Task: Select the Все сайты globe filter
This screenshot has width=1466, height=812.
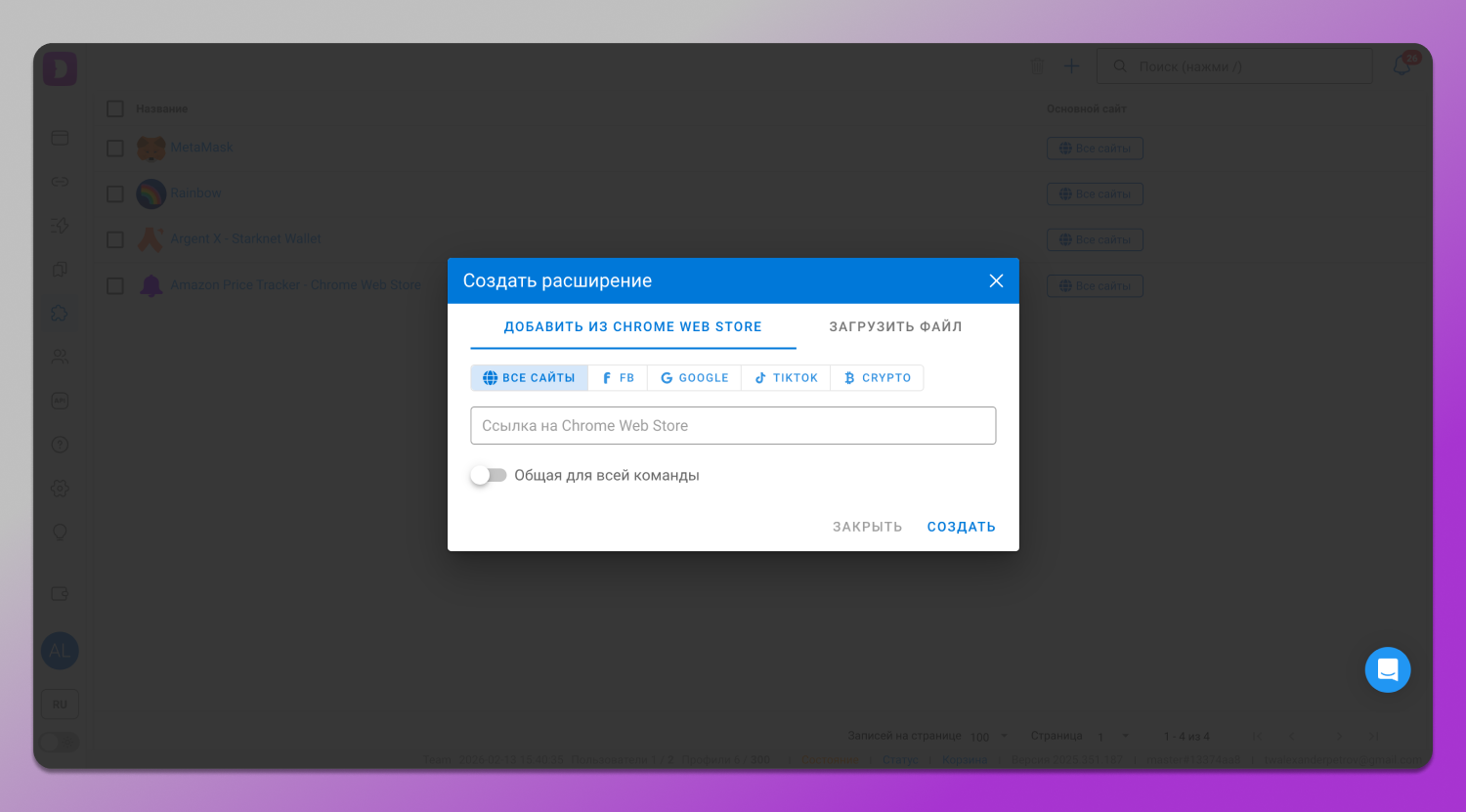Action: [x=529, y=378]
